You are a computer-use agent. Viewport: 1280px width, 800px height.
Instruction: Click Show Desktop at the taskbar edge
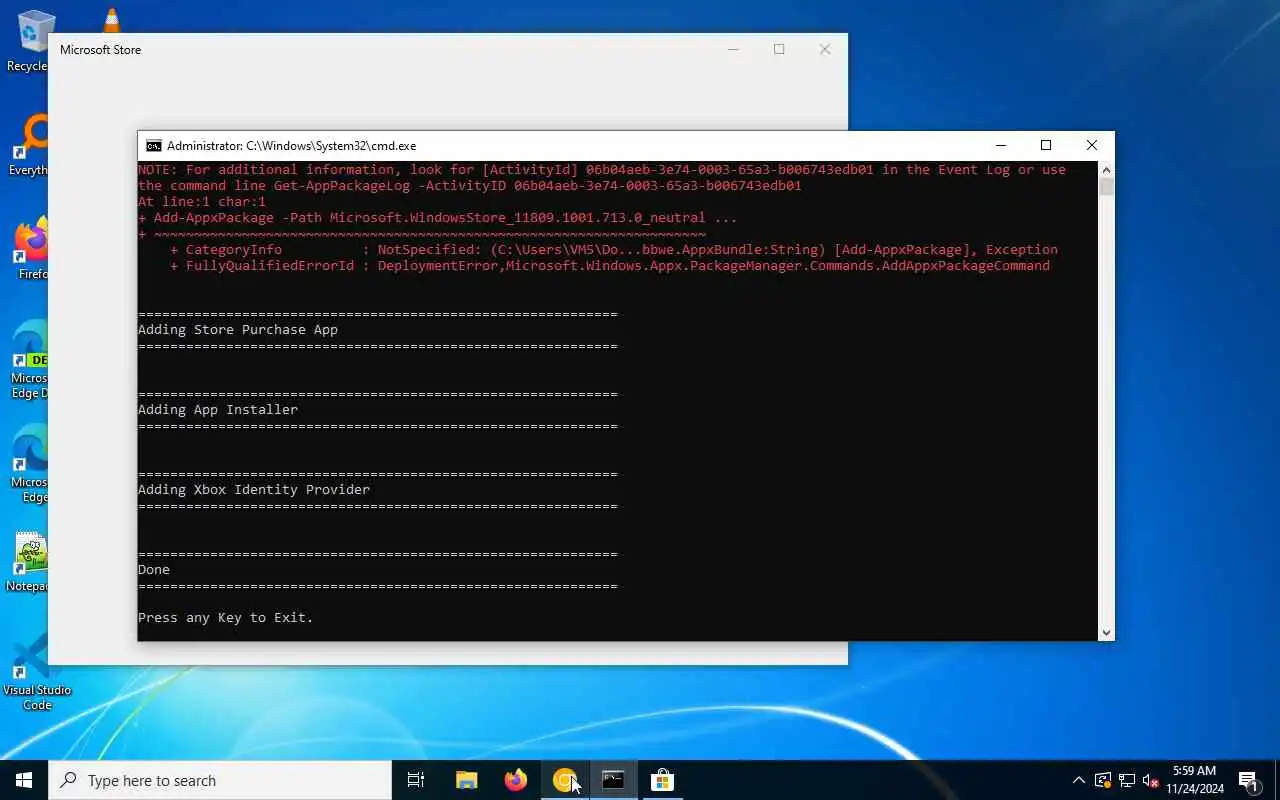point(1277,780)
